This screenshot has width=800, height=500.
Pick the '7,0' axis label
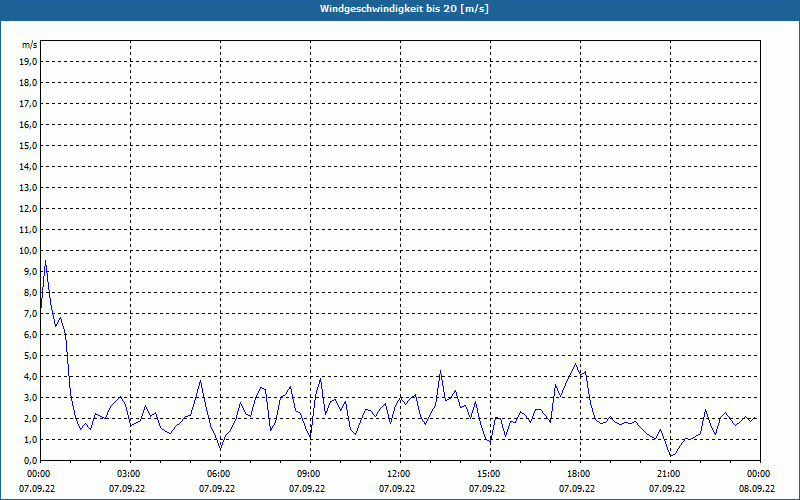(30, 313)
